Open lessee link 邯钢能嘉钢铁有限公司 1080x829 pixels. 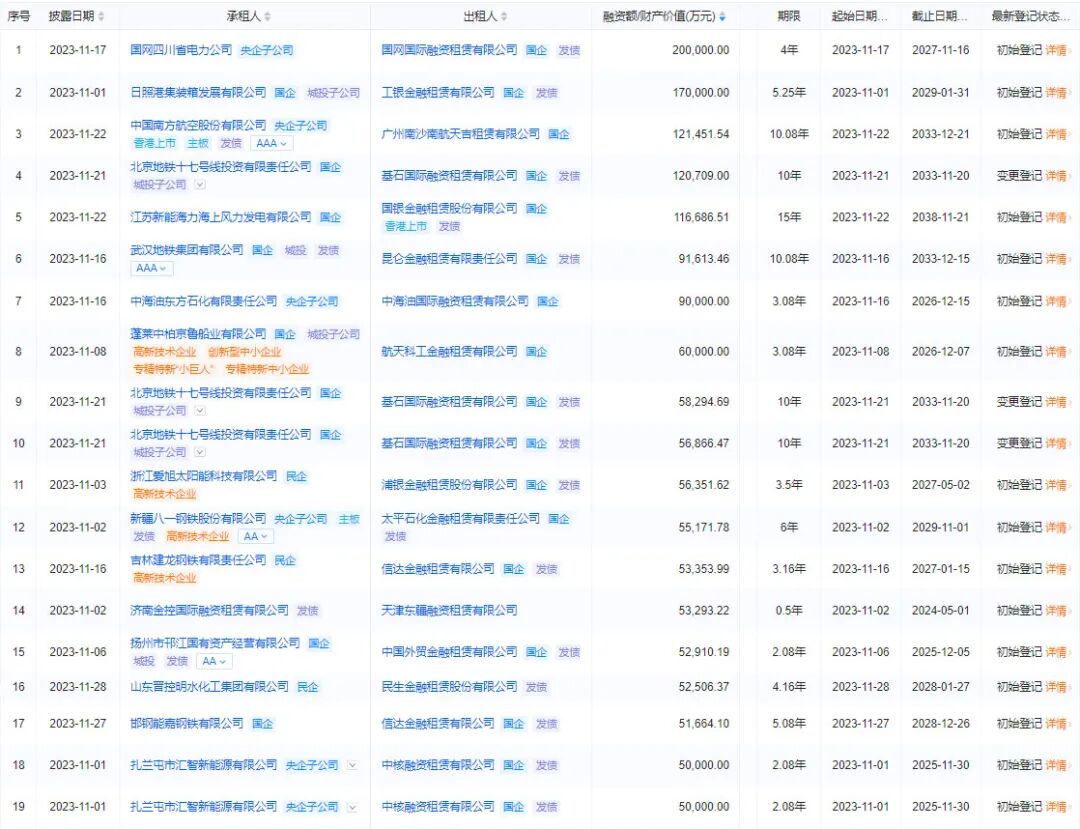click(187, 723)
